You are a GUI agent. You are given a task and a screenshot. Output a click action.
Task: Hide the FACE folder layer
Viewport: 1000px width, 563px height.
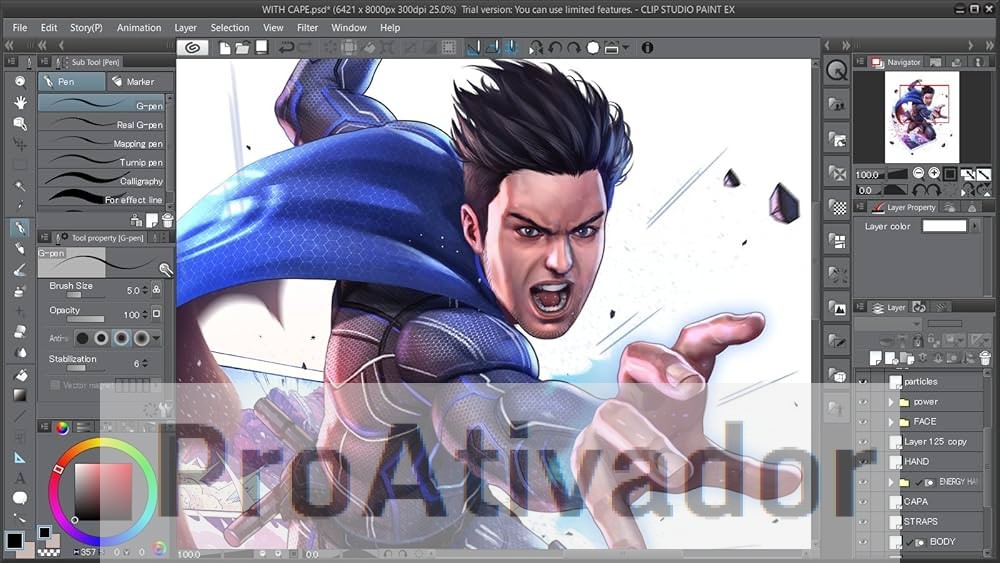click(x=863, y=421)
